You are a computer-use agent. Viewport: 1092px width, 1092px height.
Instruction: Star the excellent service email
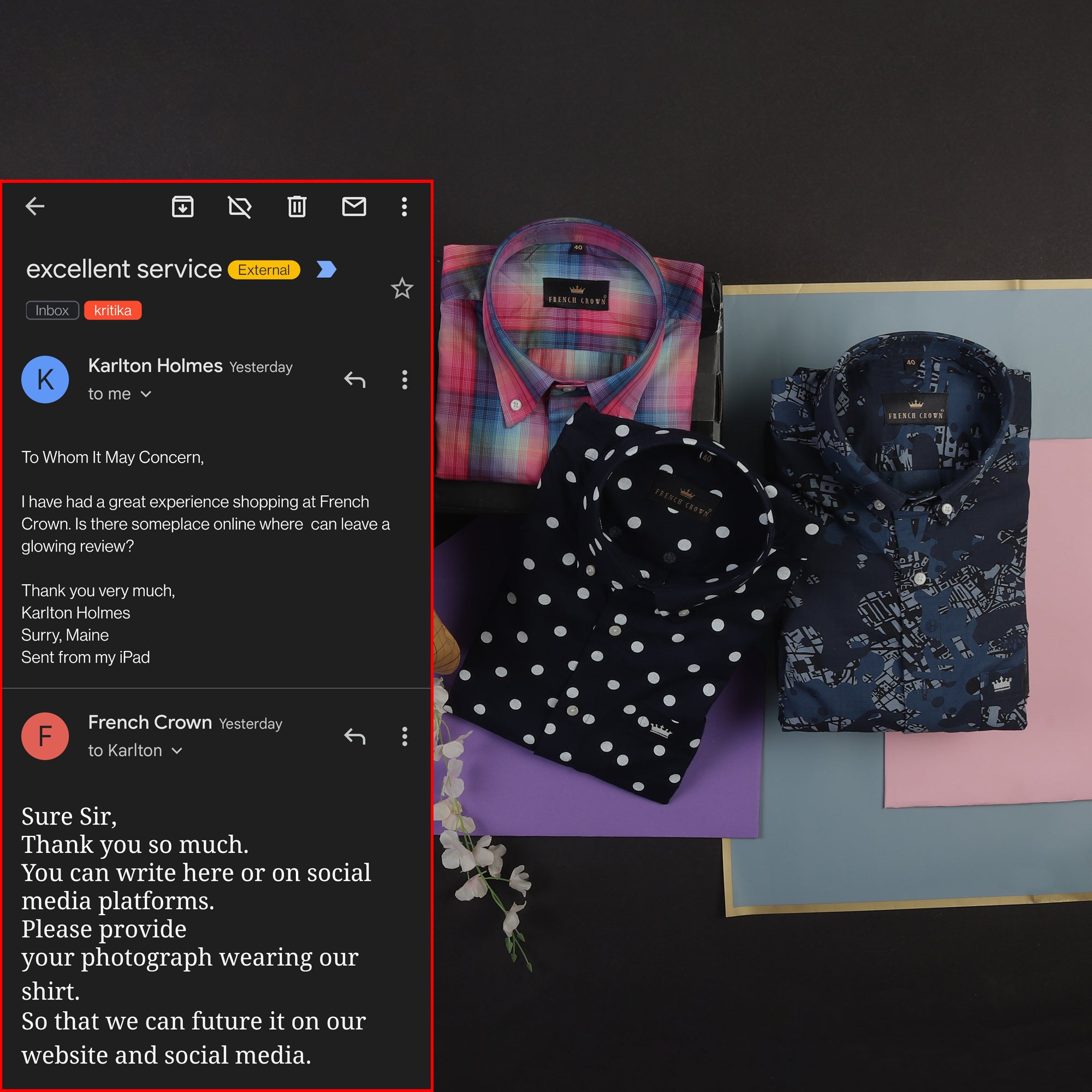tap(402, 289)
